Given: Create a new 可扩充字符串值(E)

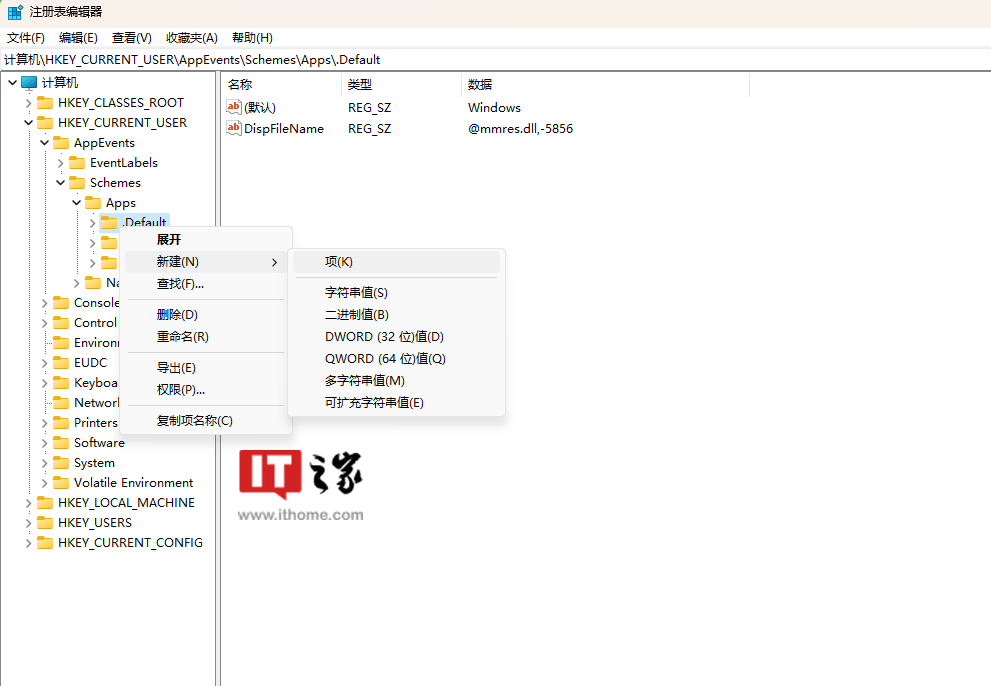Looking at the screenshot, I should [x=396, y=403].
